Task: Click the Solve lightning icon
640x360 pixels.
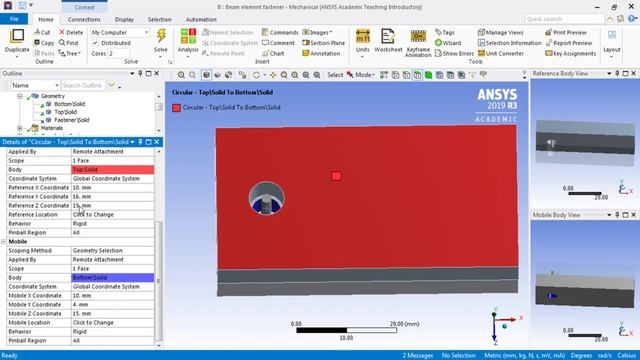Action: click(x=161, y=36)
